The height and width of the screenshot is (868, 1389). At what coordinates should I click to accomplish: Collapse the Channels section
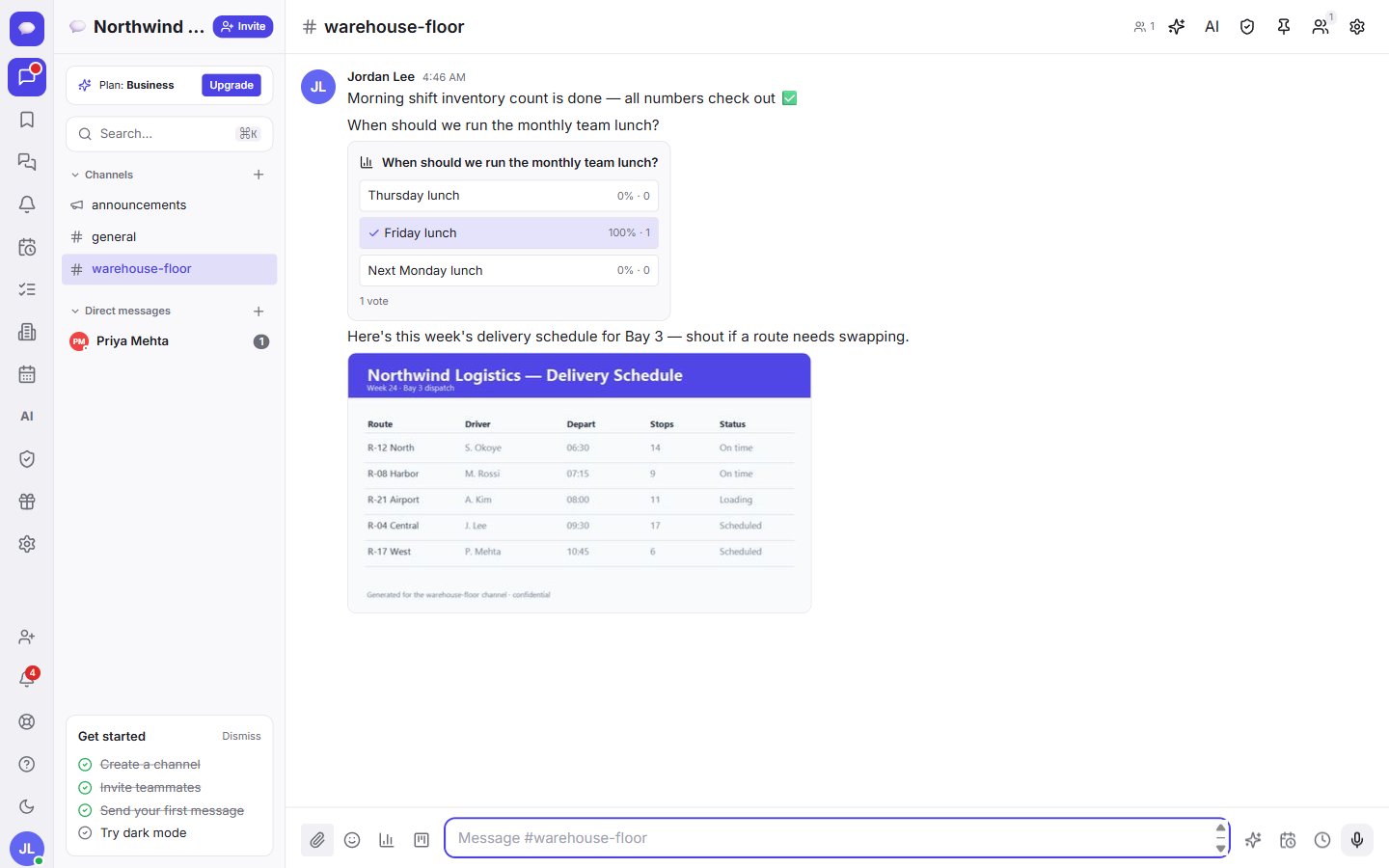pos(102,175)
